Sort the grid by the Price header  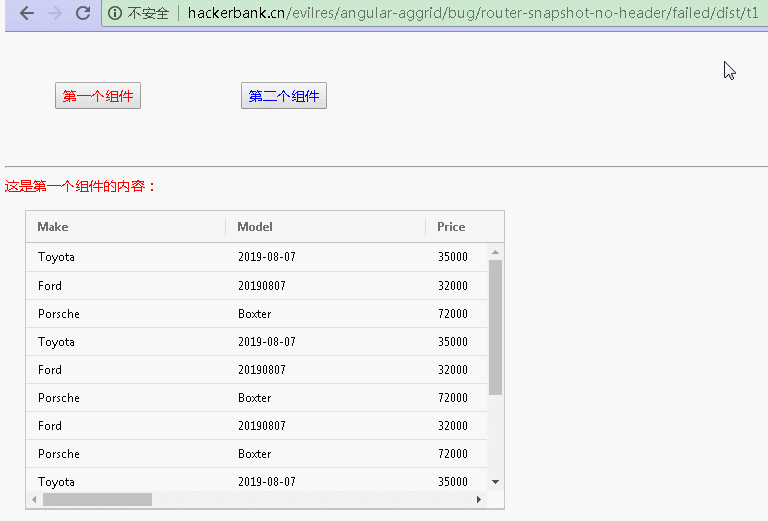[x=464, y=227]
